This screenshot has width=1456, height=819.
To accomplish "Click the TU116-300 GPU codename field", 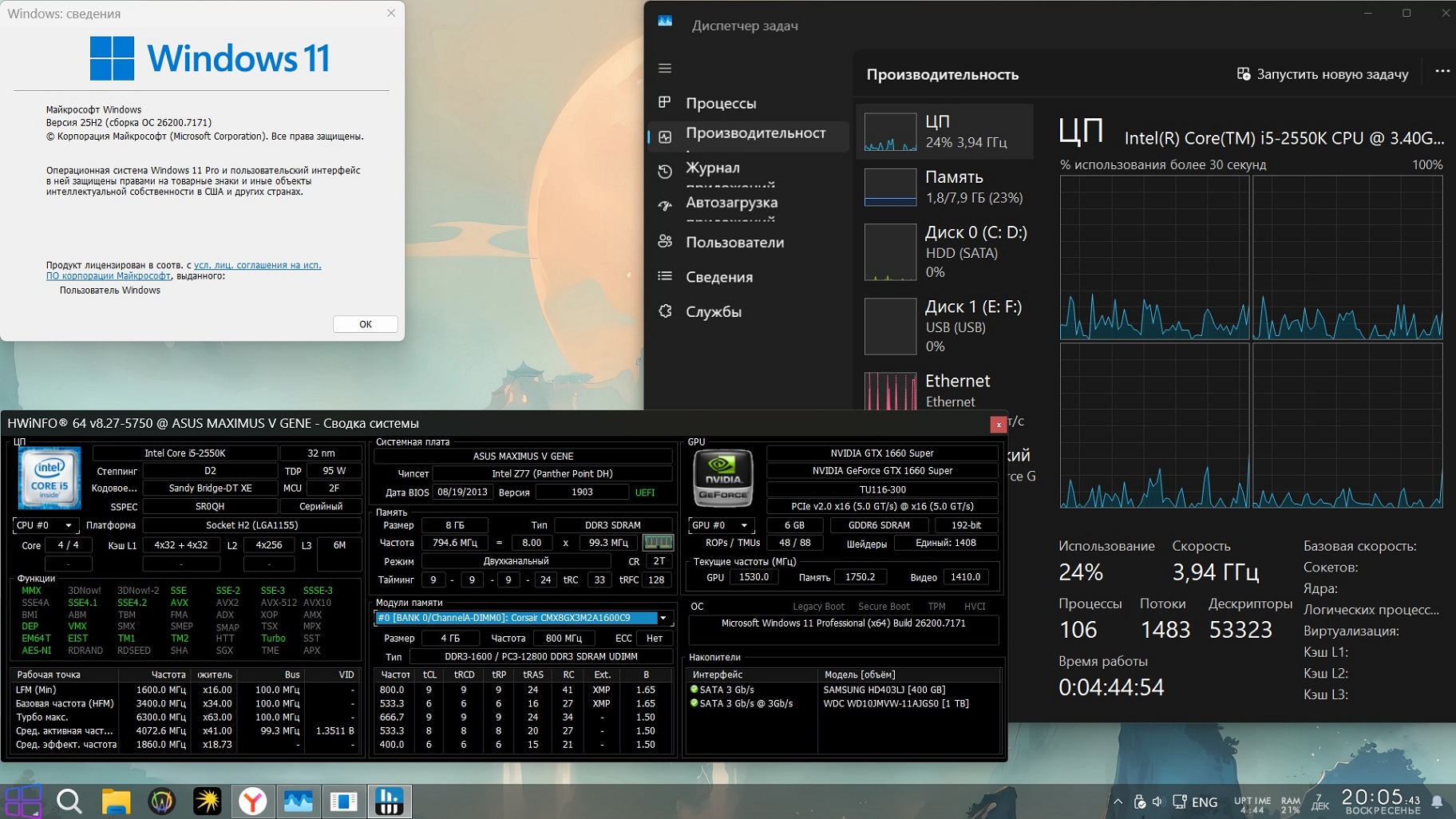I will [x=882, y=489].
